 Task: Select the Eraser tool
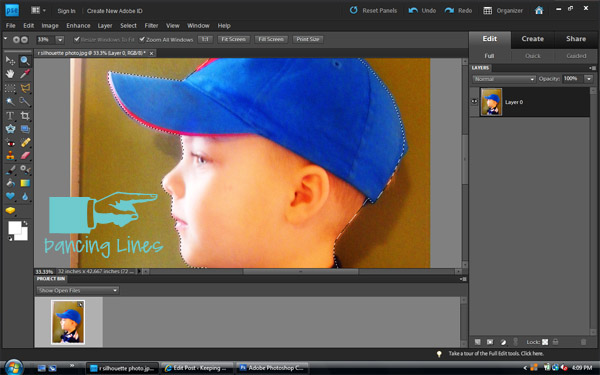click(25, 156)
